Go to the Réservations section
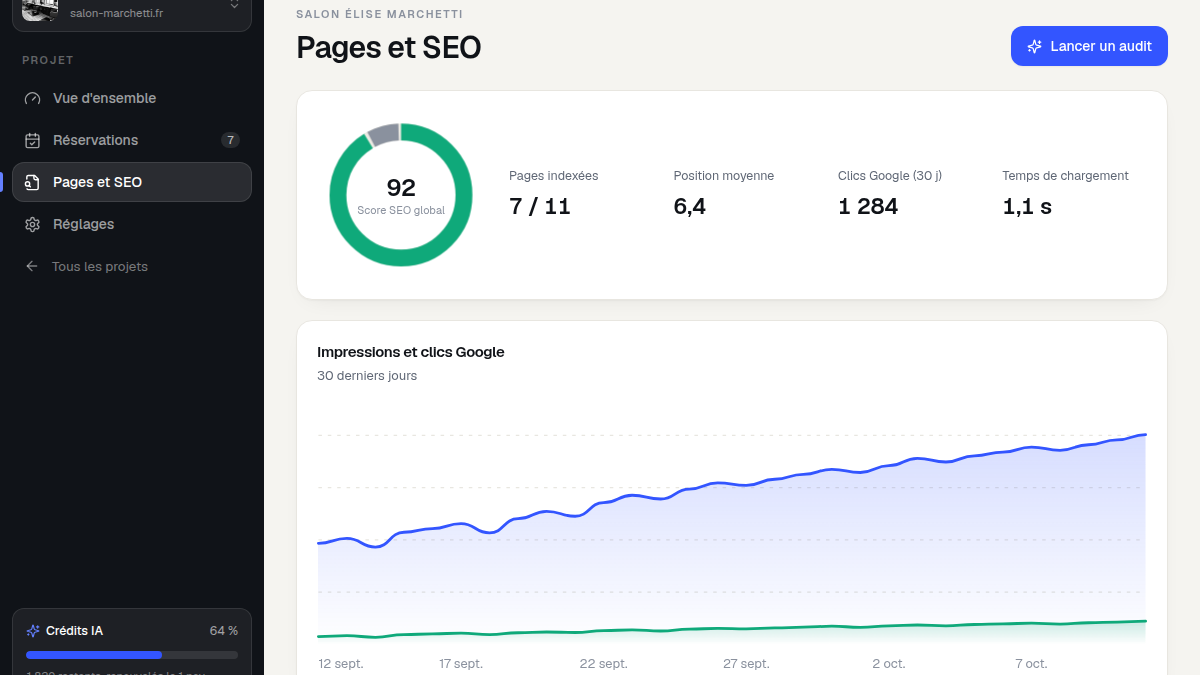The image size is (1200, 675). 132,140
